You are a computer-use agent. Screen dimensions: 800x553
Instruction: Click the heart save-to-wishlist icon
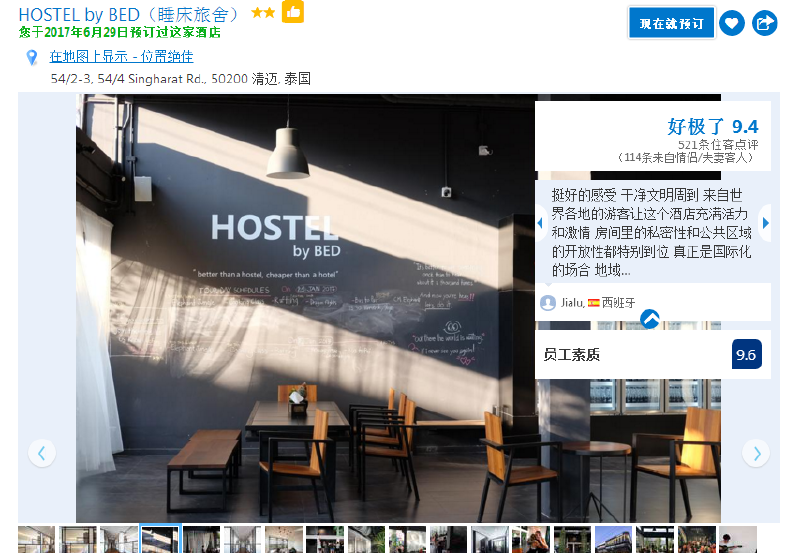pos(732,23)
